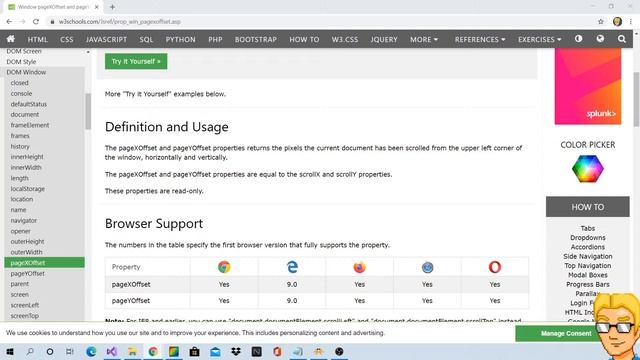The height and width of the screenshot is (360, 640).
Task: Open Chrome three-dot menu
Action: [x=631, y=22]
